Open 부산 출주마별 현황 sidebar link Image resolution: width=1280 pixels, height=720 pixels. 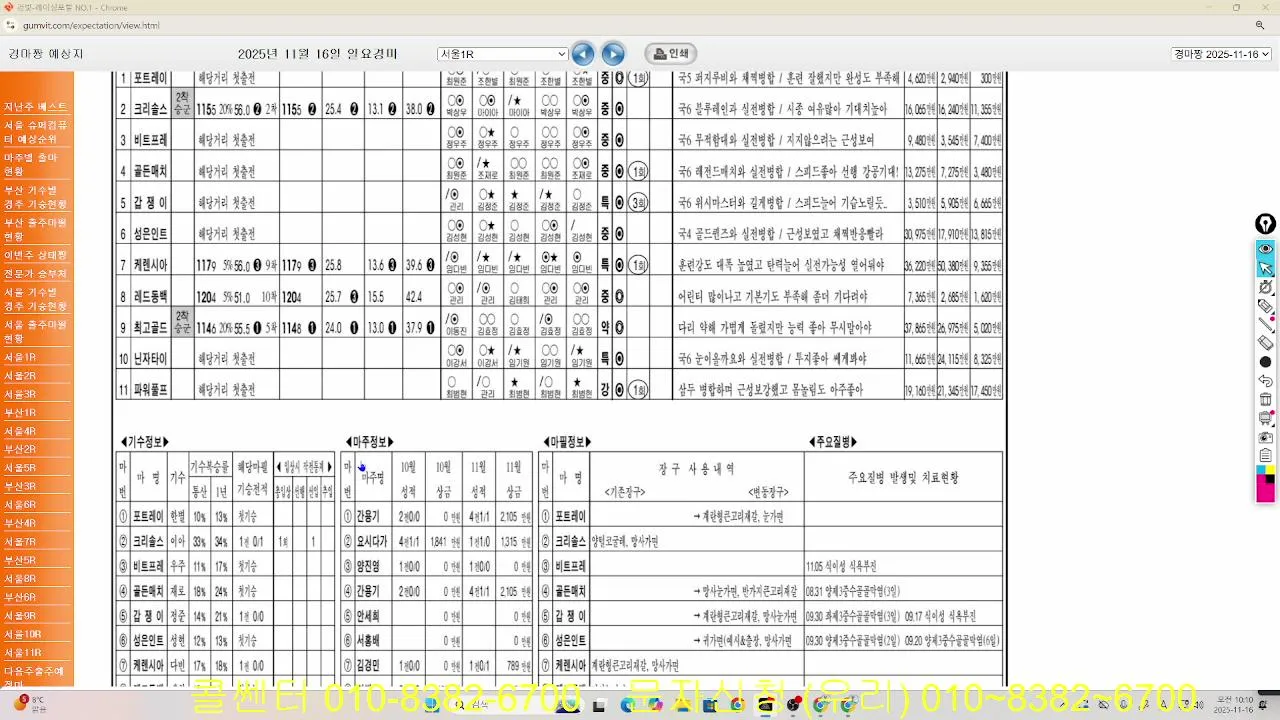36,230
